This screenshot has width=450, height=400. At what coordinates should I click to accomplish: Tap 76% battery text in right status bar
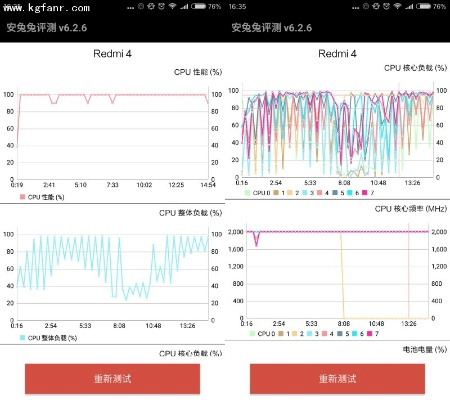pyautogui.click(x=439, y=6)
